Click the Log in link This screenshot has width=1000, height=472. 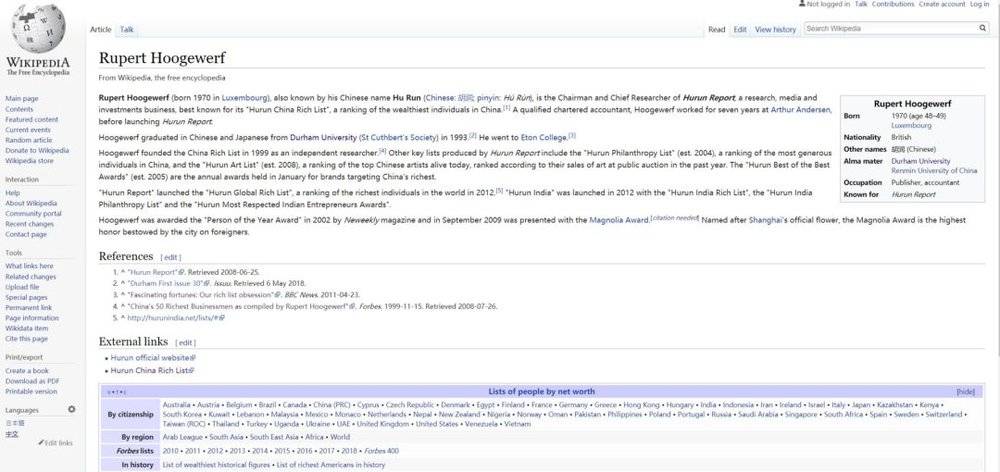(x=979, y=4)
